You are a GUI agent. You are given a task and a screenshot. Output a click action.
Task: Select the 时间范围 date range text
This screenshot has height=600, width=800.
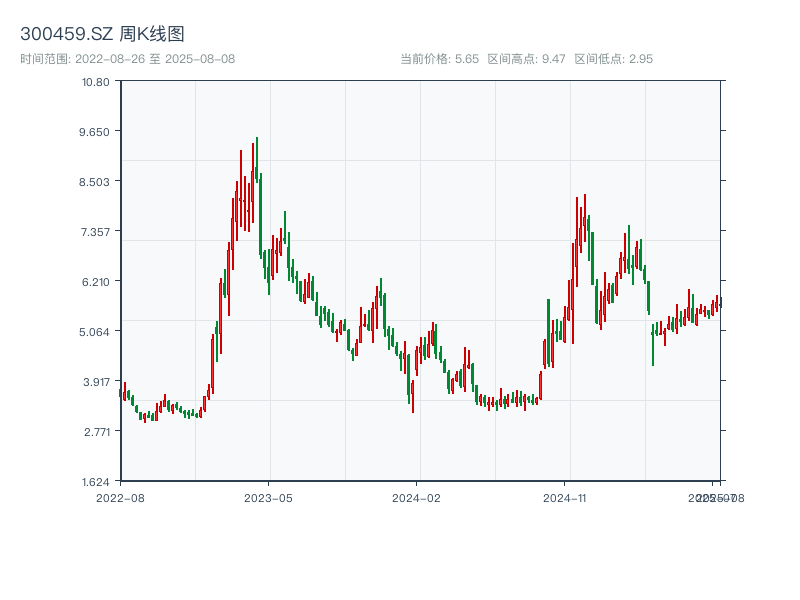tap(128, 59)
